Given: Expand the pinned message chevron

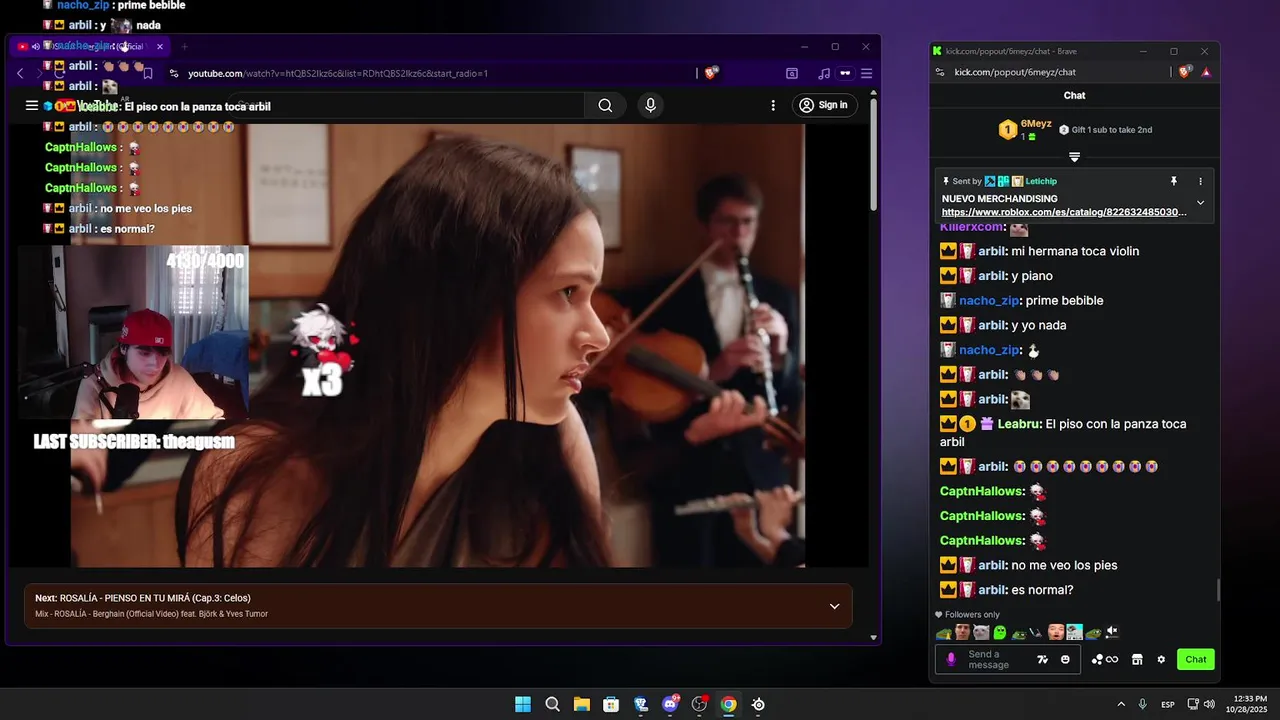Looking at the screenshot, I should click(x=1201, y=203).
